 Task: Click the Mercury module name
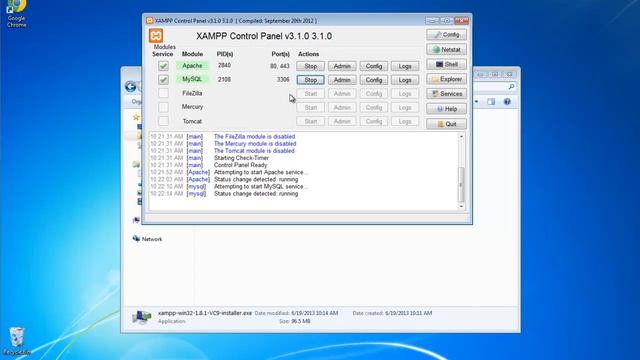(192, 107)
